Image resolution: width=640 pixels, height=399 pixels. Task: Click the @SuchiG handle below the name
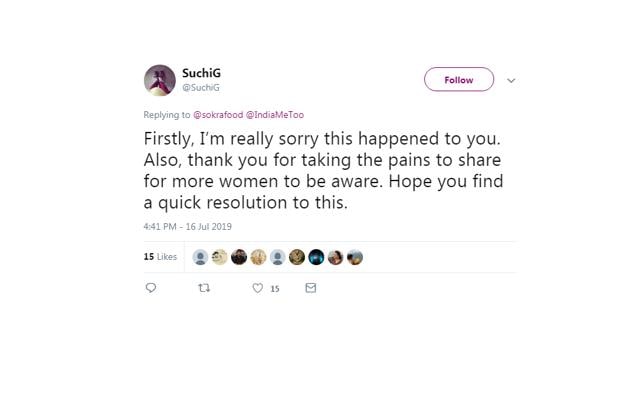click(201, 87)
